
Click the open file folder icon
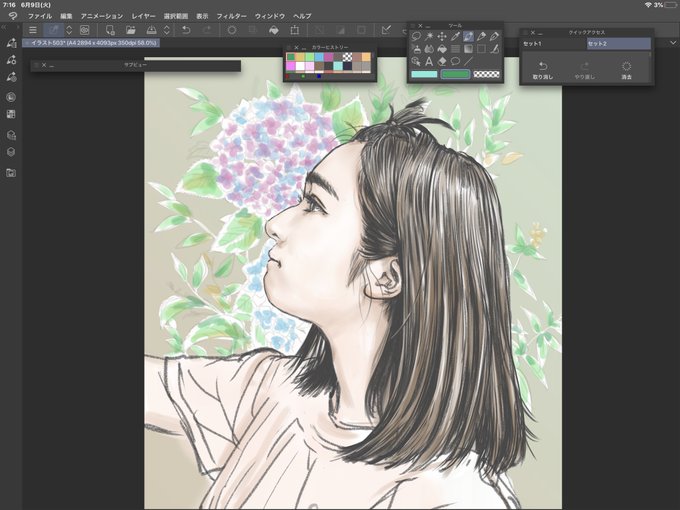pyautogui.click(x=131, y=30)
